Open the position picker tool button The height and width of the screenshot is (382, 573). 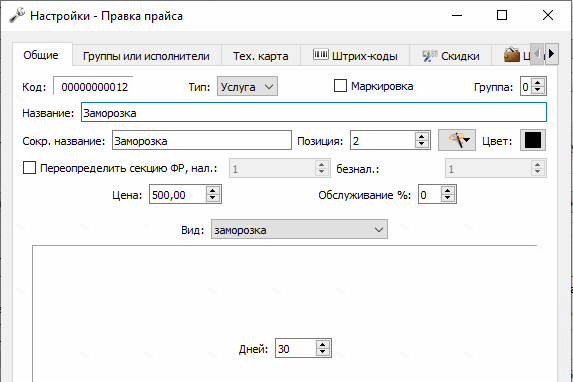click(x=457, y=140)
